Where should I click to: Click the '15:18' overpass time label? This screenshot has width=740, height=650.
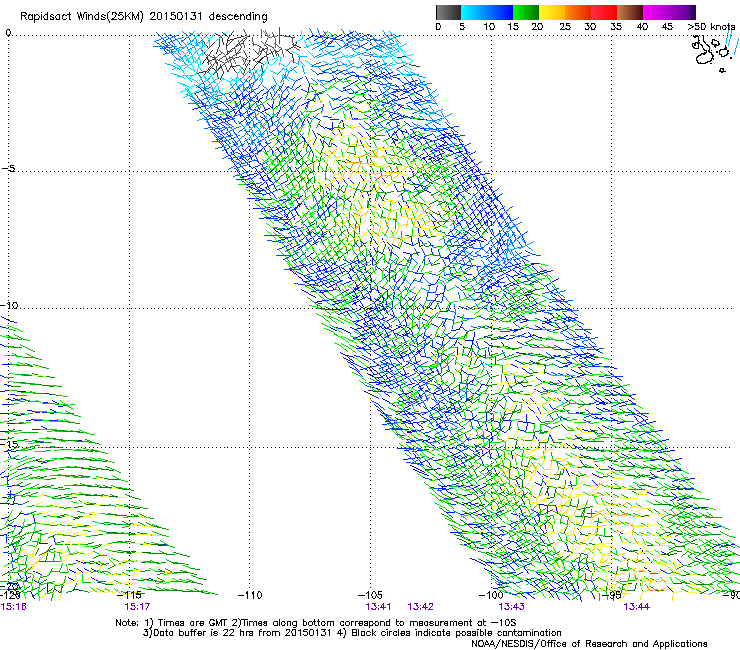pos(13,607)
